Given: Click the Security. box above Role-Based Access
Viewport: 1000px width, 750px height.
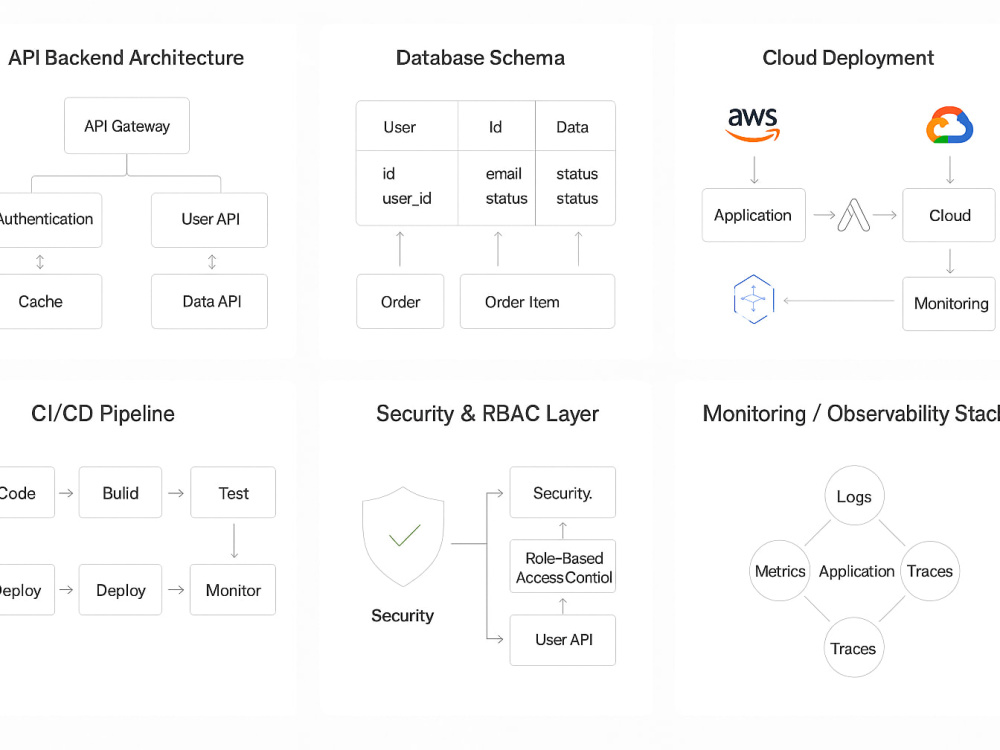Looking at the screenshot, I should pyautogui.click(x=562, y=492).
